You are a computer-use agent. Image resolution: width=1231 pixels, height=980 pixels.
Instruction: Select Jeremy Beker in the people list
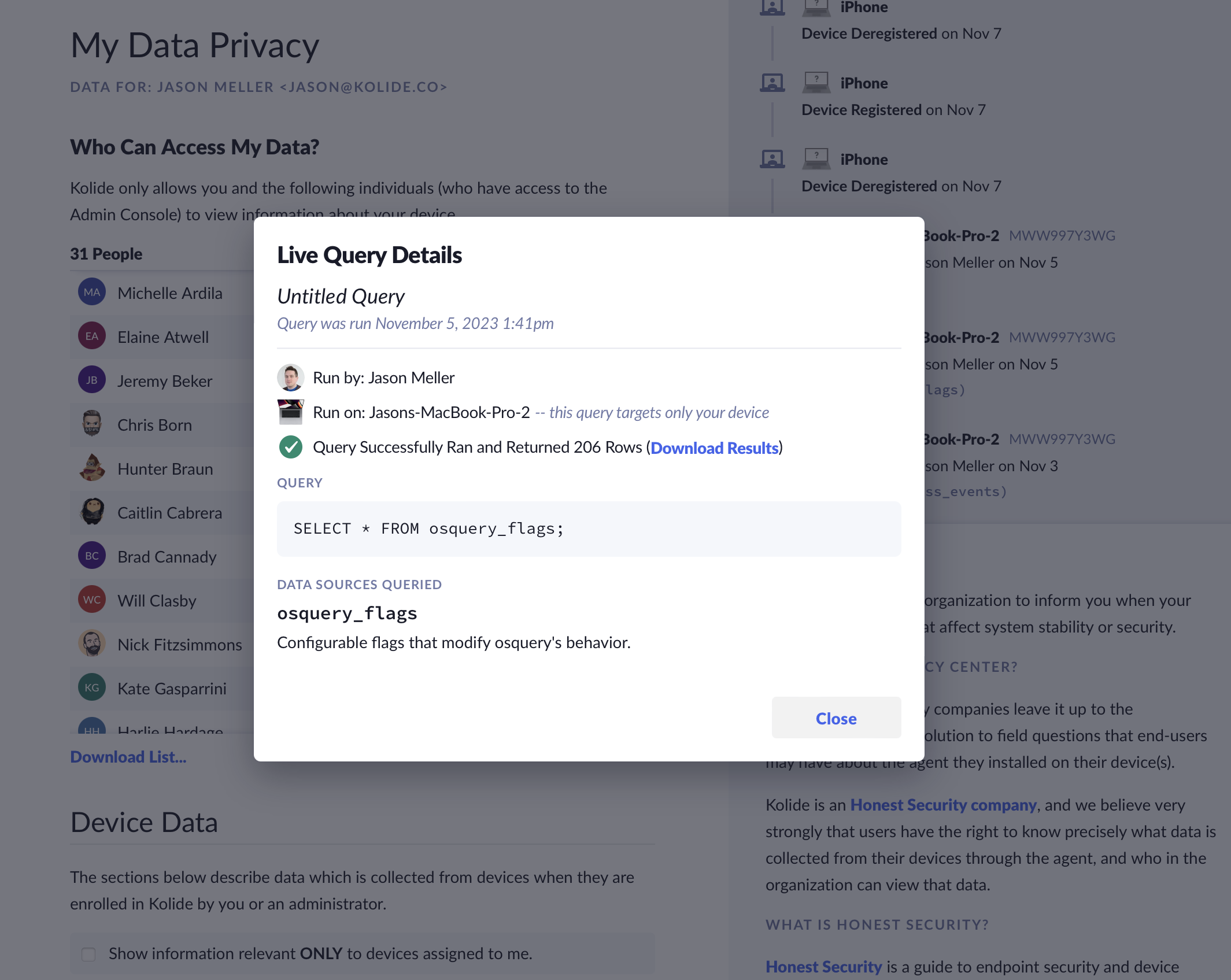[165, 381]
